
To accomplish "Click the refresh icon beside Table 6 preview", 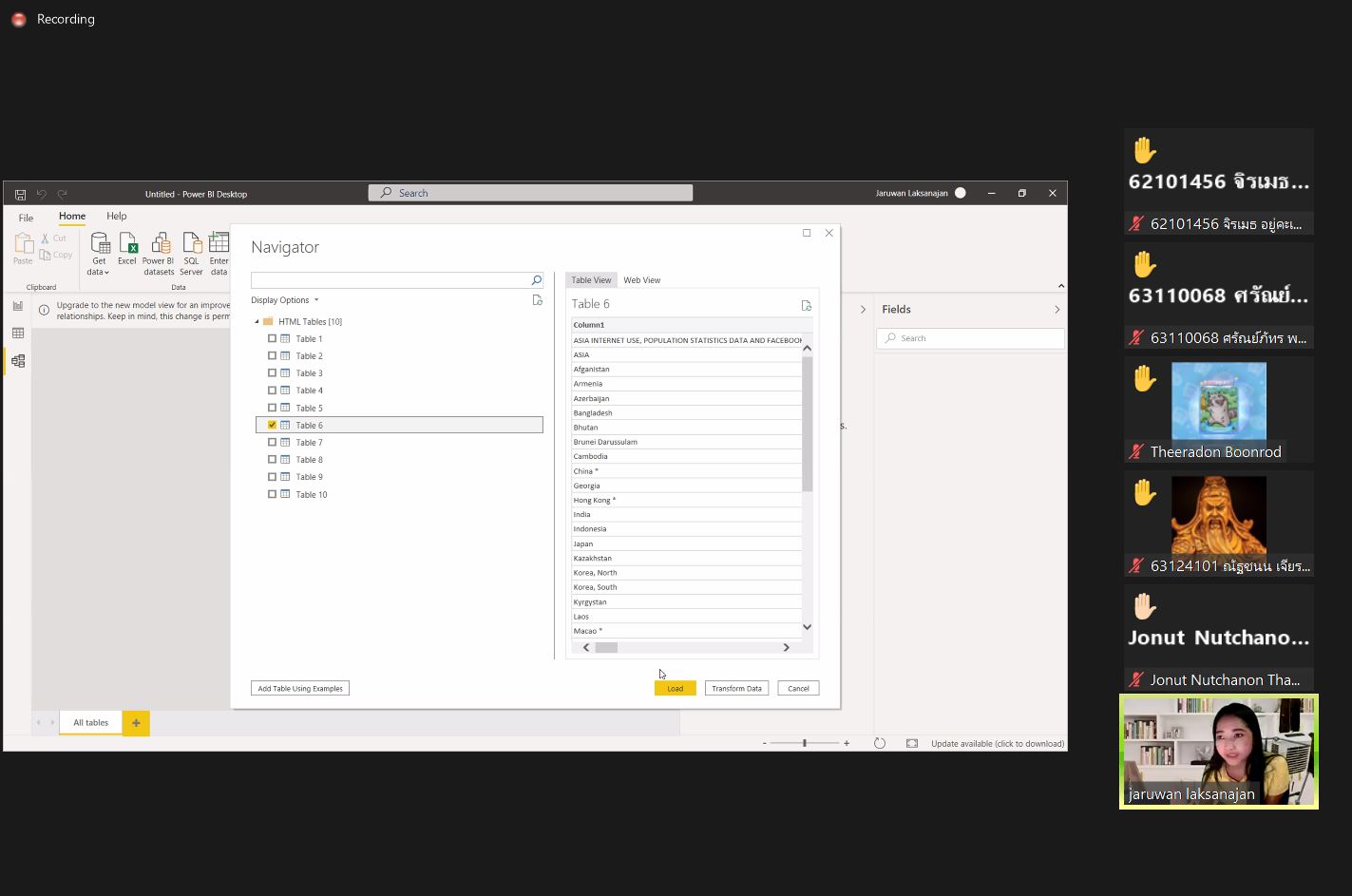I will point(806,305).
